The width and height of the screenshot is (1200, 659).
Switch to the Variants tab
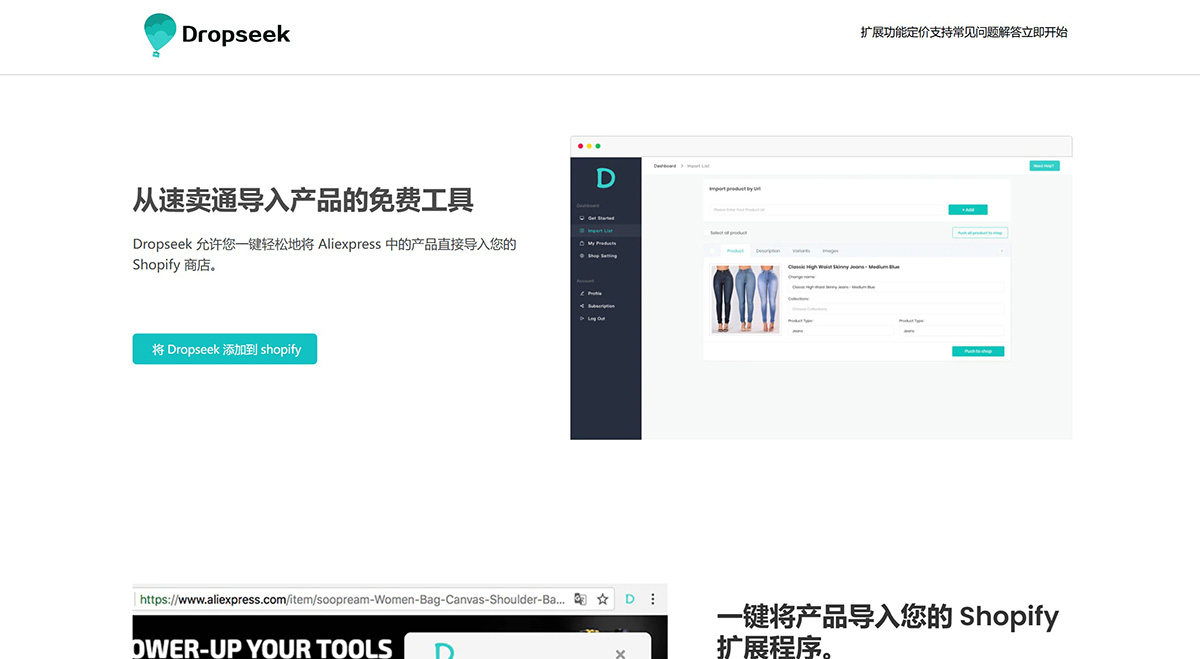pos(801,251)
